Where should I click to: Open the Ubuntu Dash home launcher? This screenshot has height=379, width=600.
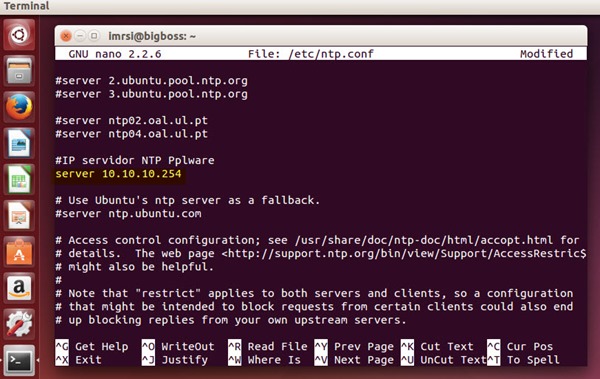(x=19, y=35)
